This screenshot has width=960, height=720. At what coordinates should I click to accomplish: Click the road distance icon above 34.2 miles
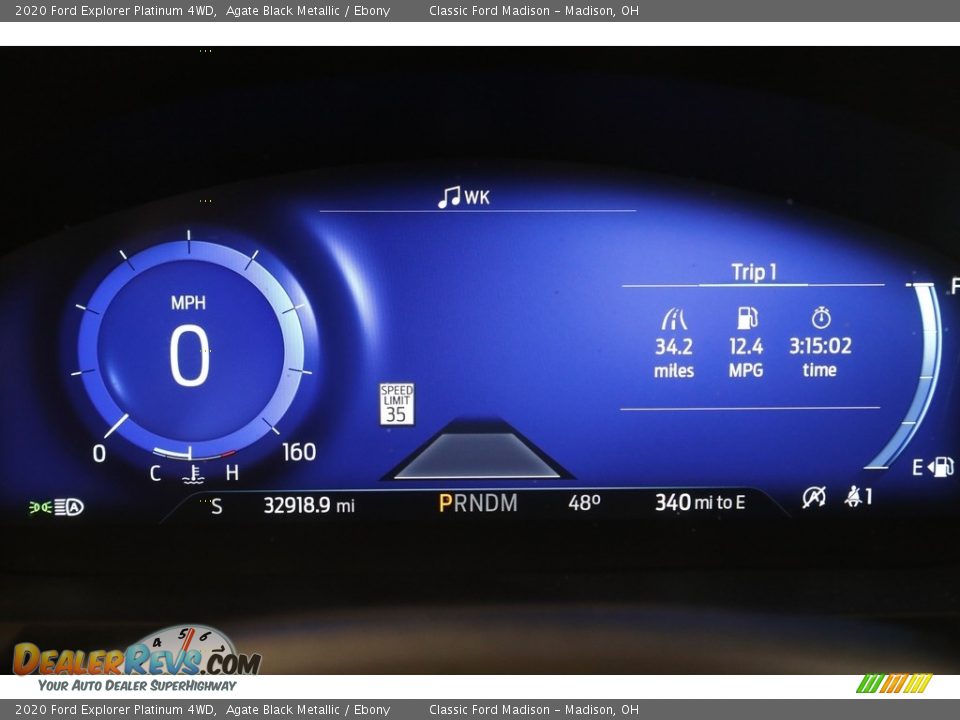tap(674, 319)
